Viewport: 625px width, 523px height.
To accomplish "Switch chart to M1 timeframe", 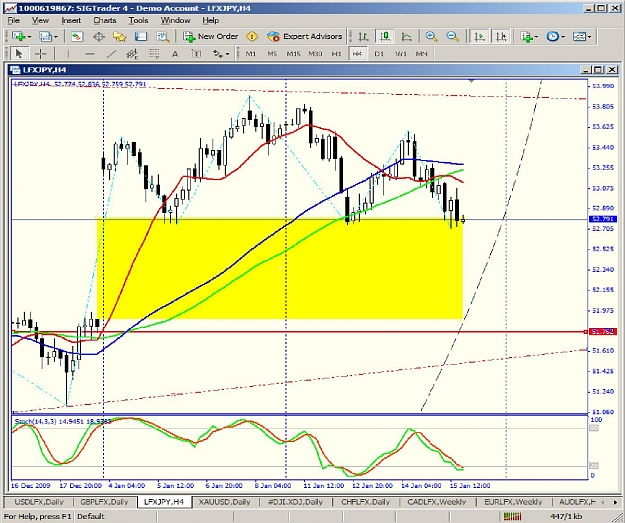I will 250,53.
